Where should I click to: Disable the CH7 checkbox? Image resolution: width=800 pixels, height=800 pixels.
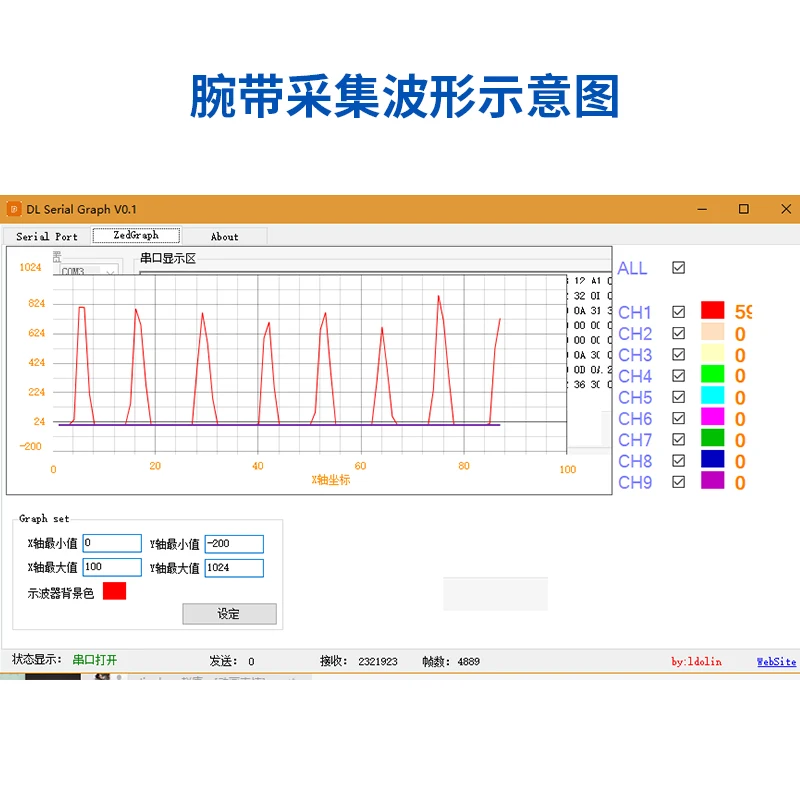pyautogui.click(x=679, y=439)
